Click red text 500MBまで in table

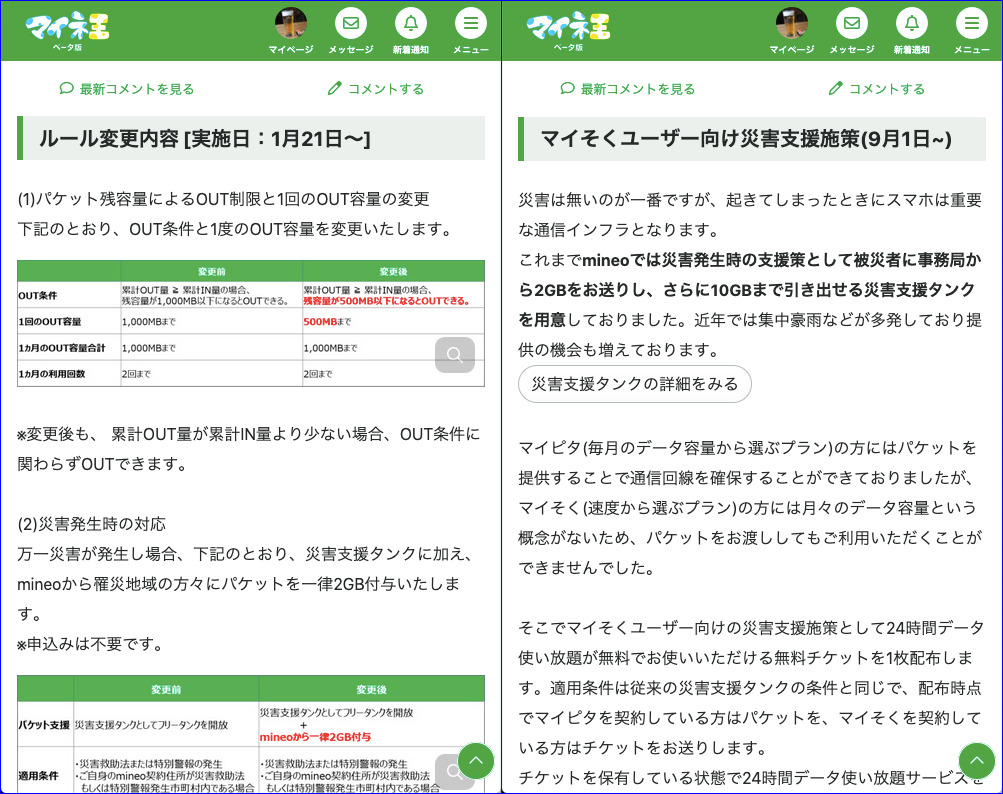point(327,322)
